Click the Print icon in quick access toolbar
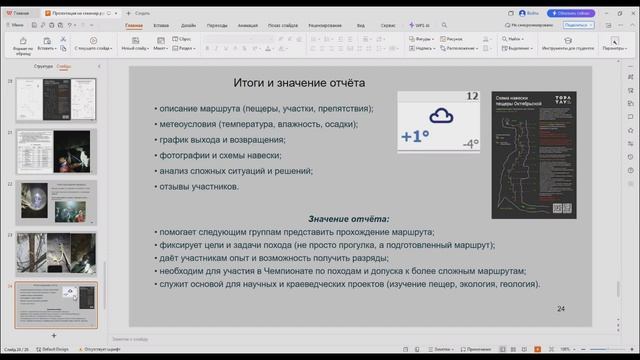Image resolution: width=640 pixels, height=360 pixels. (52, 25)
